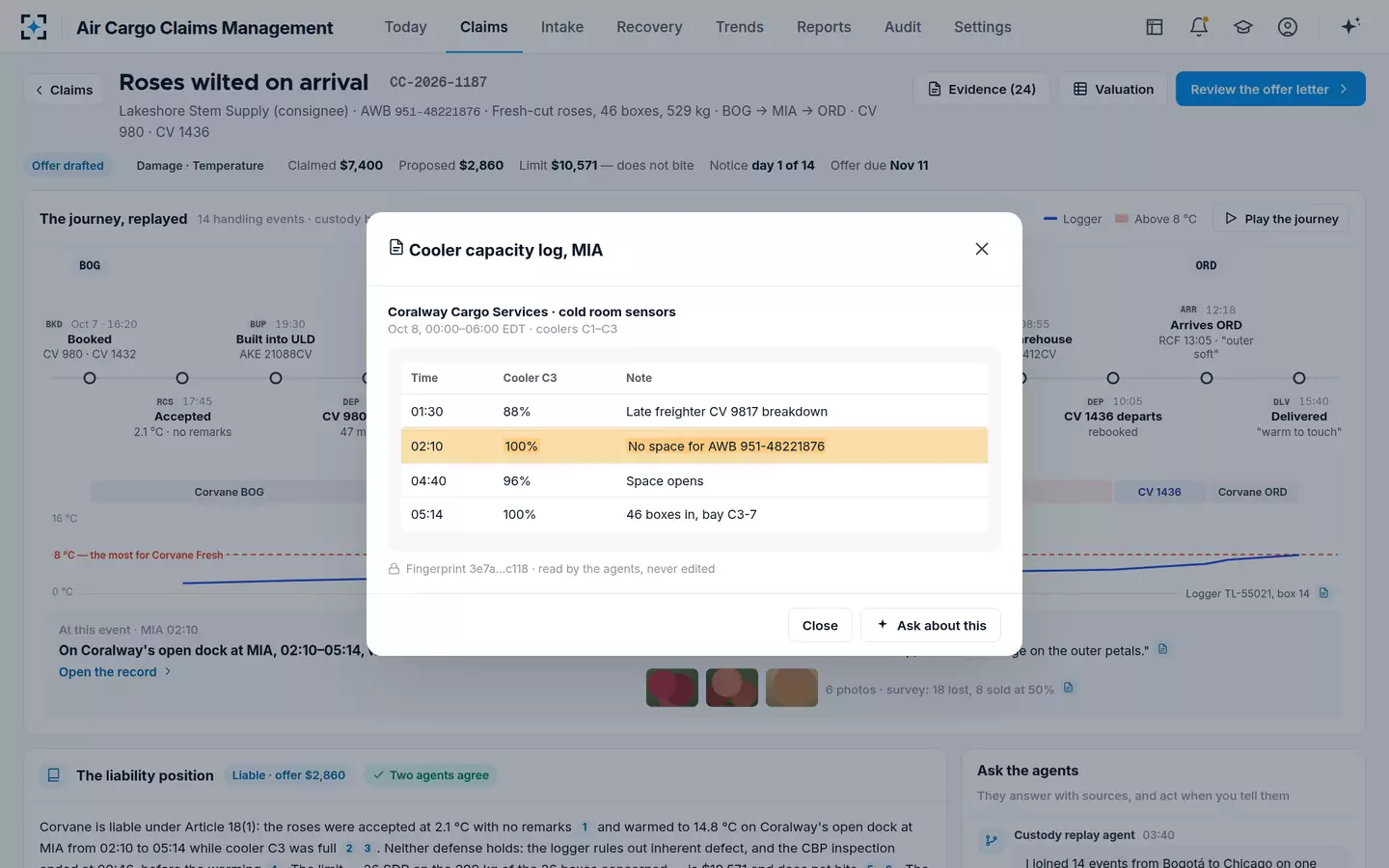Select the Built into ULD event marker
The width and height of the screenshot is (1389, 868).
[x=276, y=378]
